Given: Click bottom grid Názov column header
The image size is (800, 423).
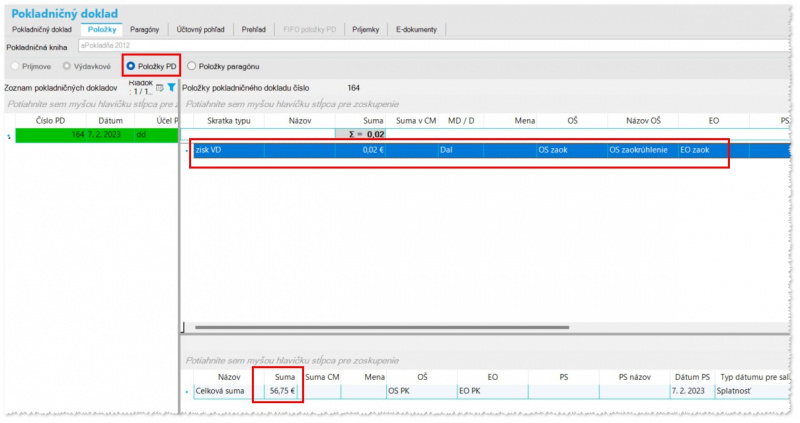Looking at the screenshot, I should click(x=229, y=377).
